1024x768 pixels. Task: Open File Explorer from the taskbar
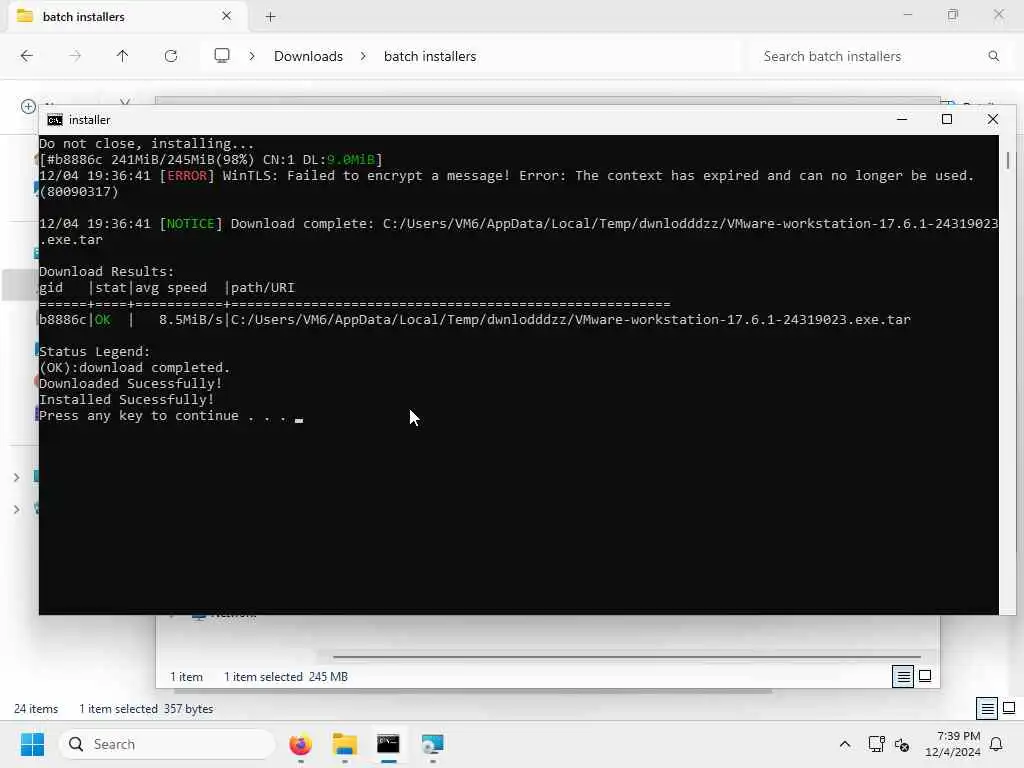[344, 744]
